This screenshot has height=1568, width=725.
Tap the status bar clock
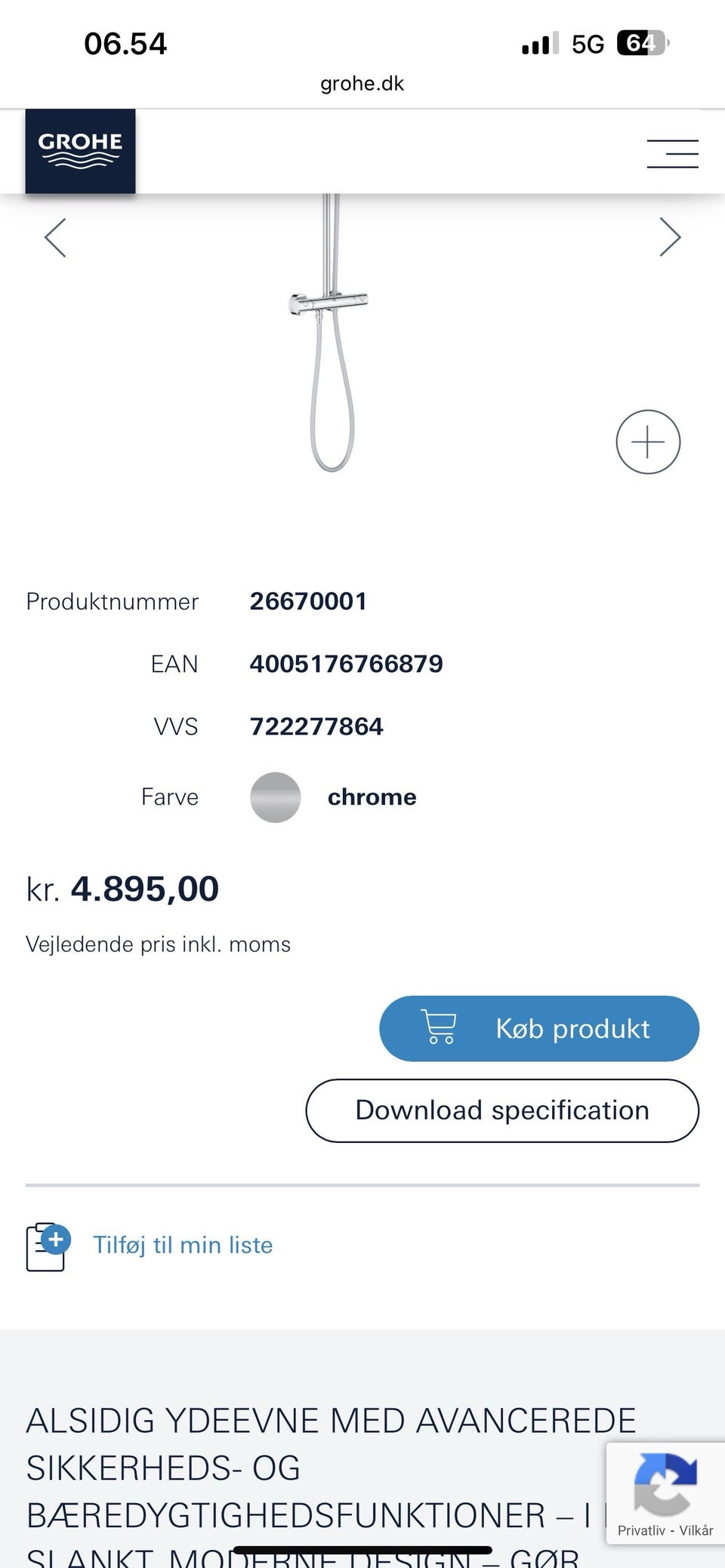125,44
